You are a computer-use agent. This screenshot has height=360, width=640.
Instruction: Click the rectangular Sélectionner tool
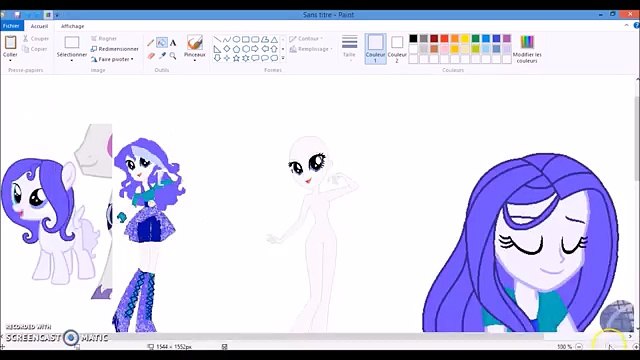tap(72, 42)
